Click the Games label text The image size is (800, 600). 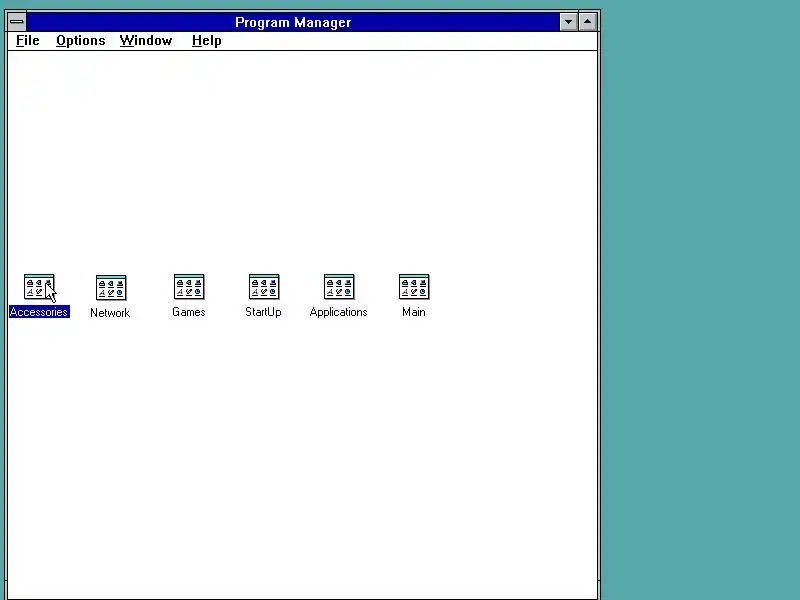[189, 312]
